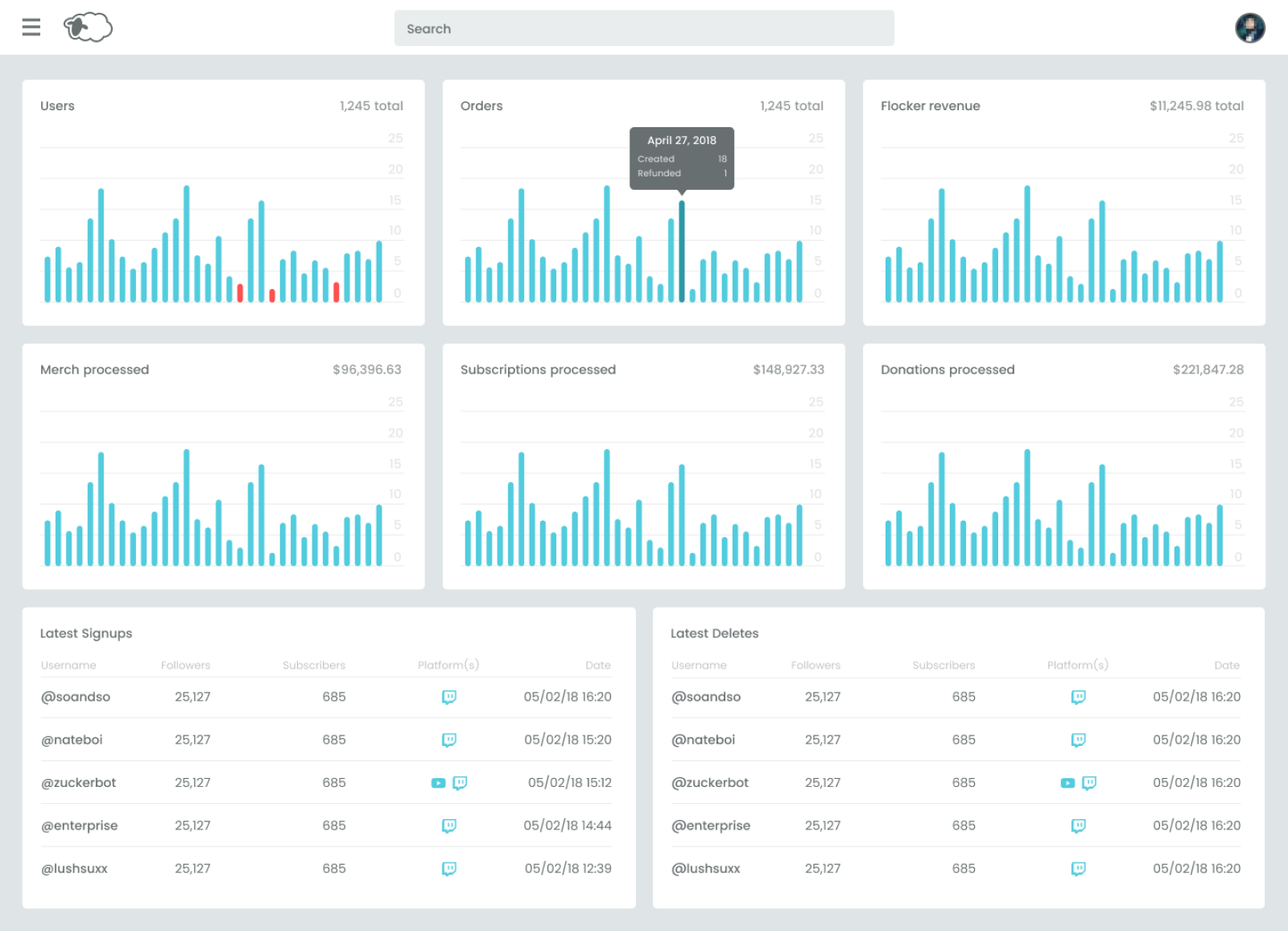The width and height of the screenshot is (1288, 931).
Task: Open @zuckerbot in Latest Deletes
Action: pos(710,783)
